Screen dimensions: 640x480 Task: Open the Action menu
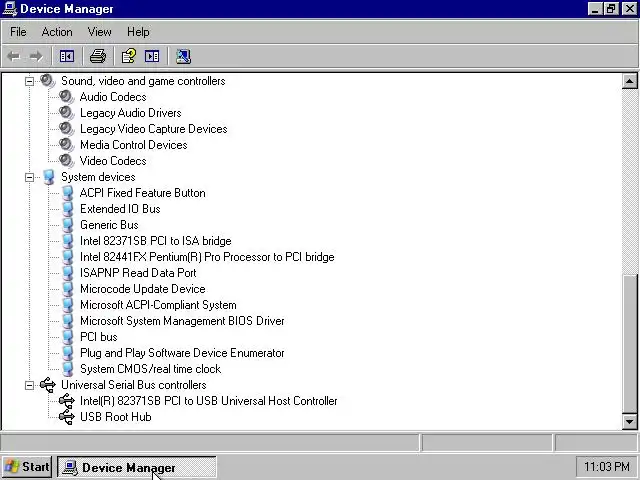(x=57, y=32)
